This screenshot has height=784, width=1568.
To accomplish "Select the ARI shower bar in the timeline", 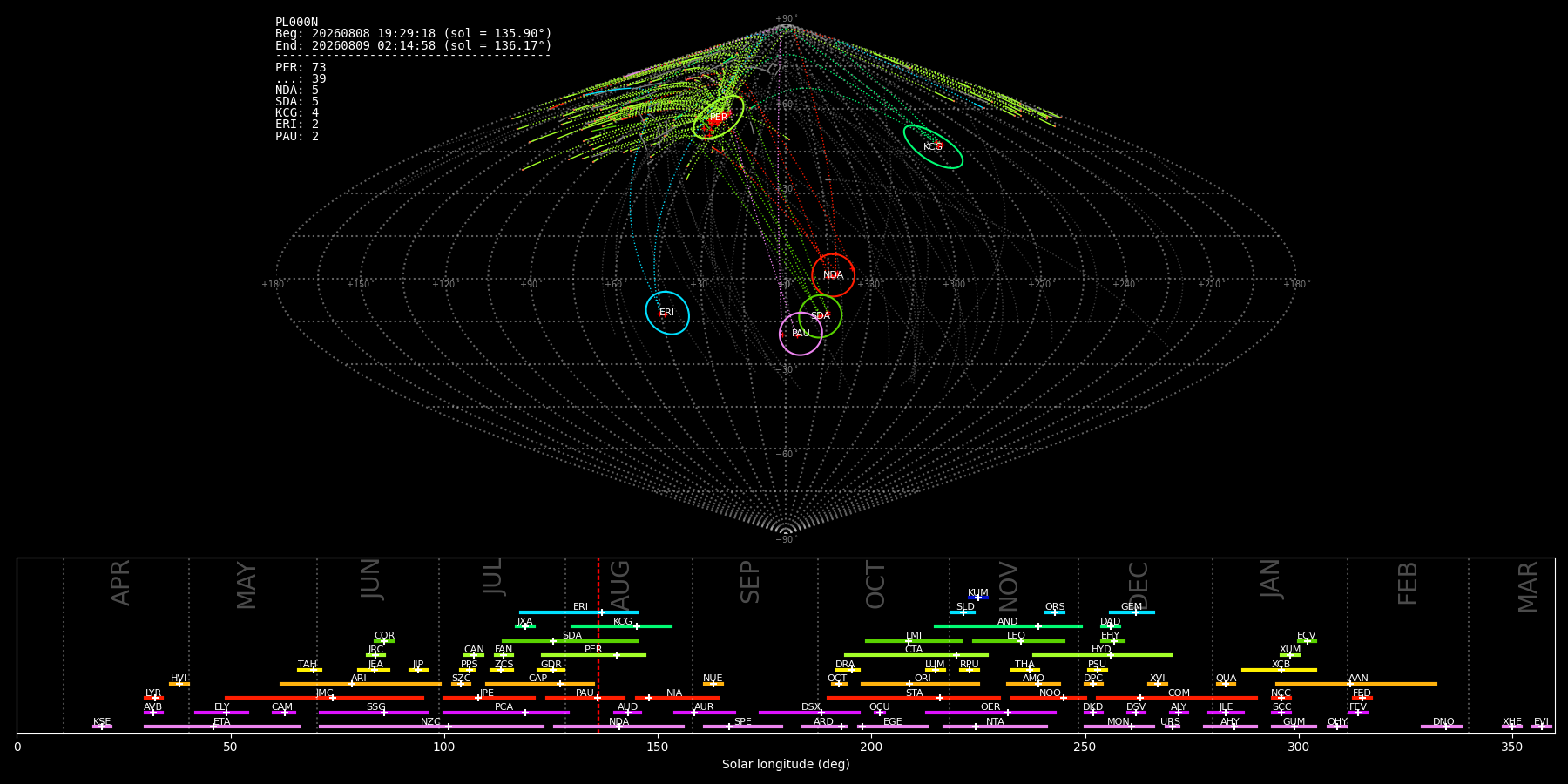I will pos(361,684).
